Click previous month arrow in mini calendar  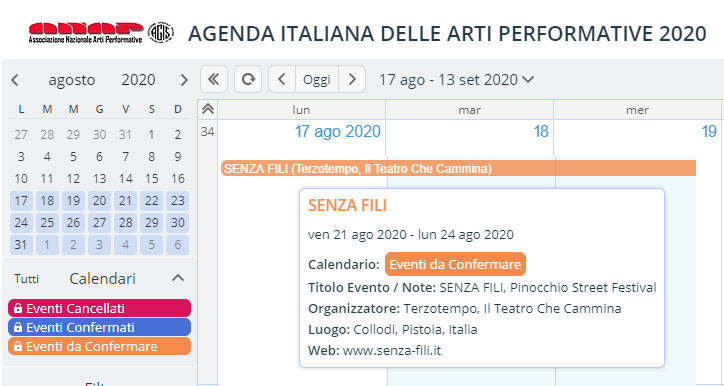15,80
